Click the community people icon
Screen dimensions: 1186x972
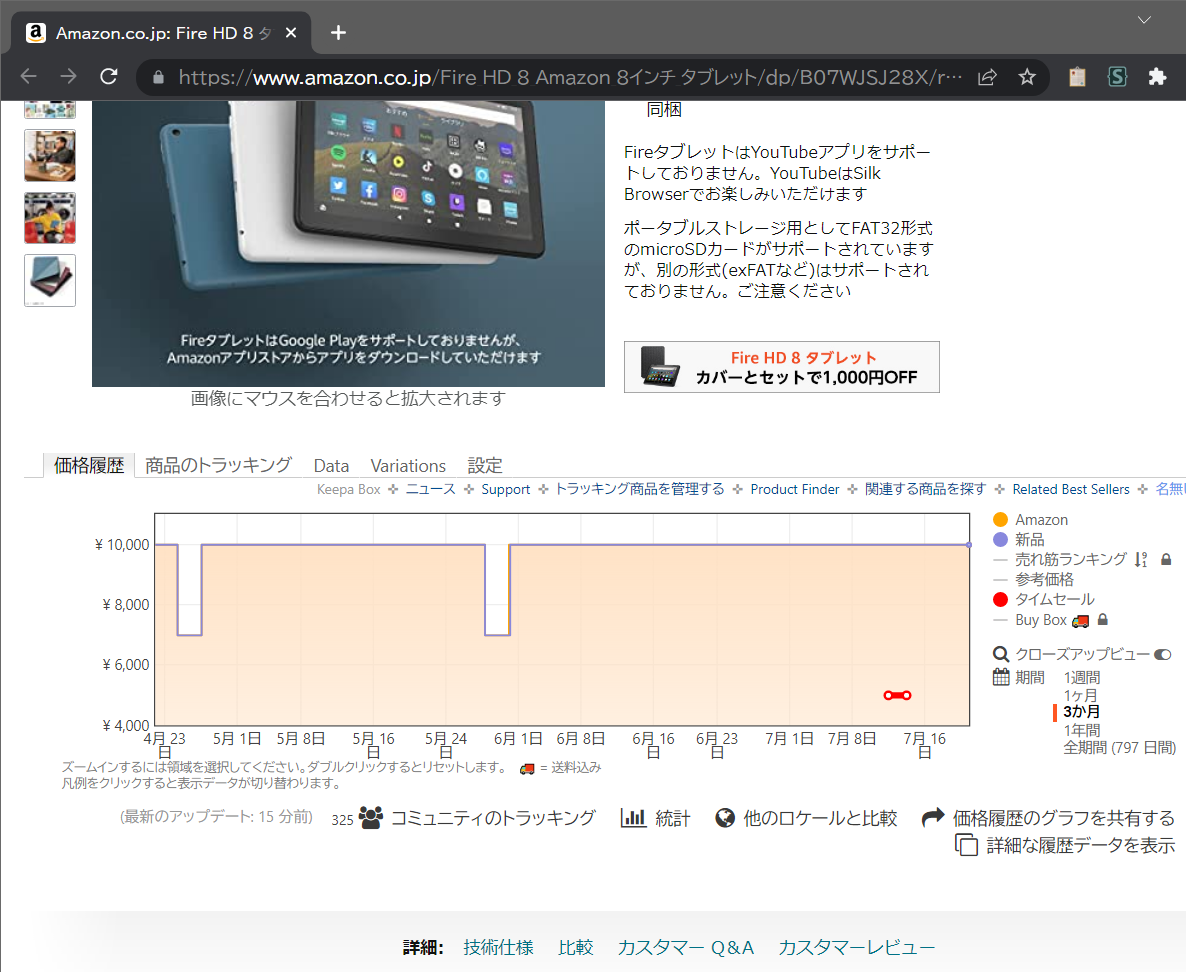pos(371,818)
